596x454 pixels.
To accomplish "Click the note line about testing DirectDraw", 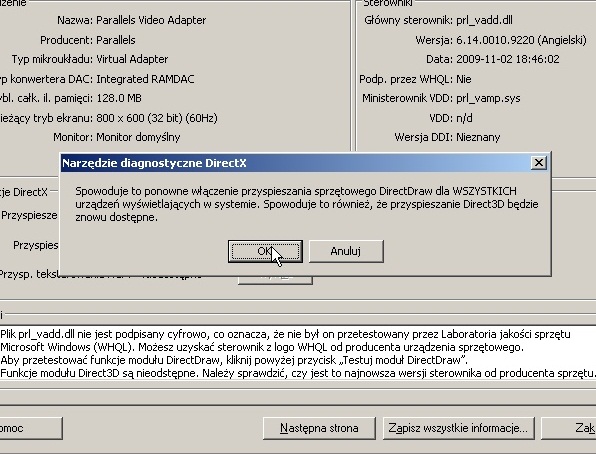I will click(x=234, y=360).
